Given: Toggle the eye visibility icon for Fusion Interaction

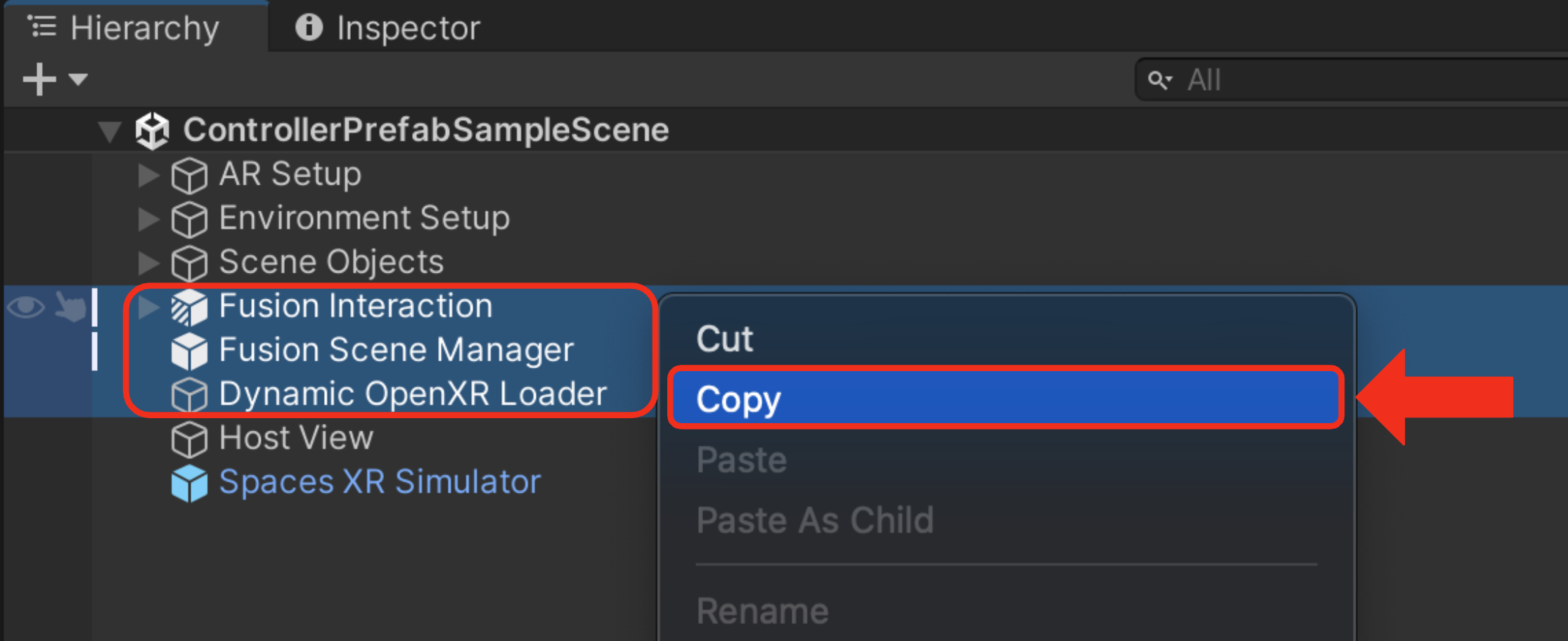Looking at the screenshot, I should coord(26,306).
